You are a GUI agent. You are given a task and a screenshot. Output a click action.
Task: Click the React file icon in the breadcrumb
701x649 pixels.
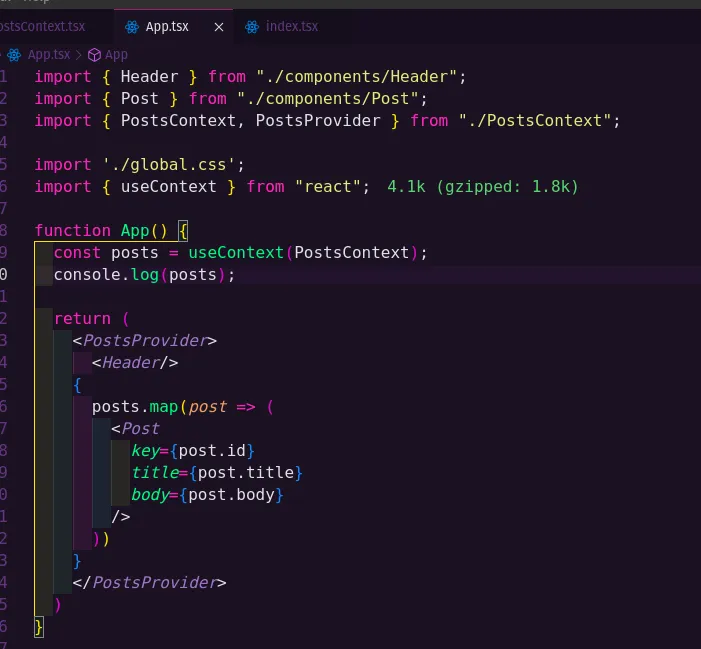[x=14, y=55]
